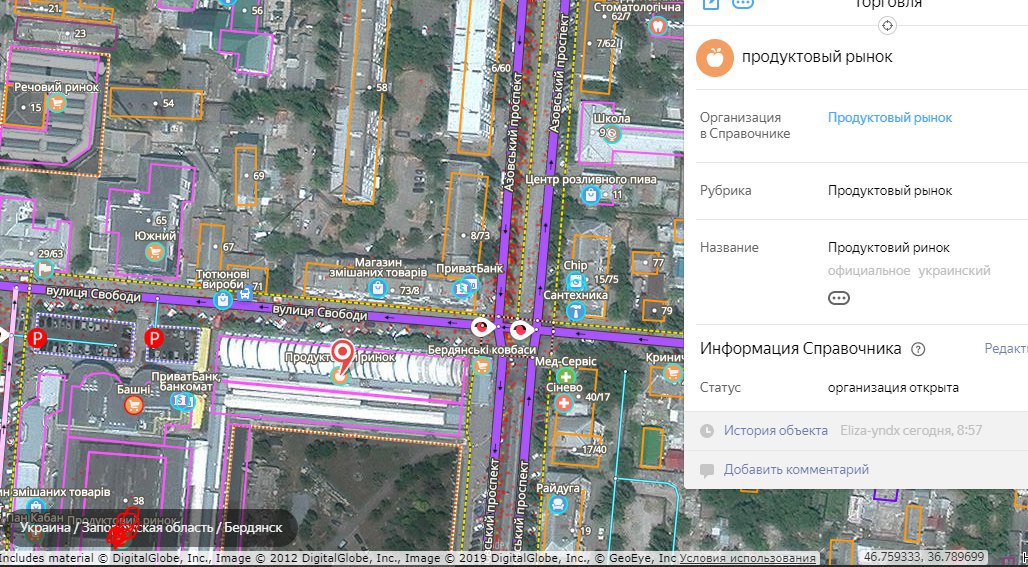The height and width of the screenshot is (567, 1028).
Task: Click the help question mark beside Информация Справочника
Action: (918, 349)
